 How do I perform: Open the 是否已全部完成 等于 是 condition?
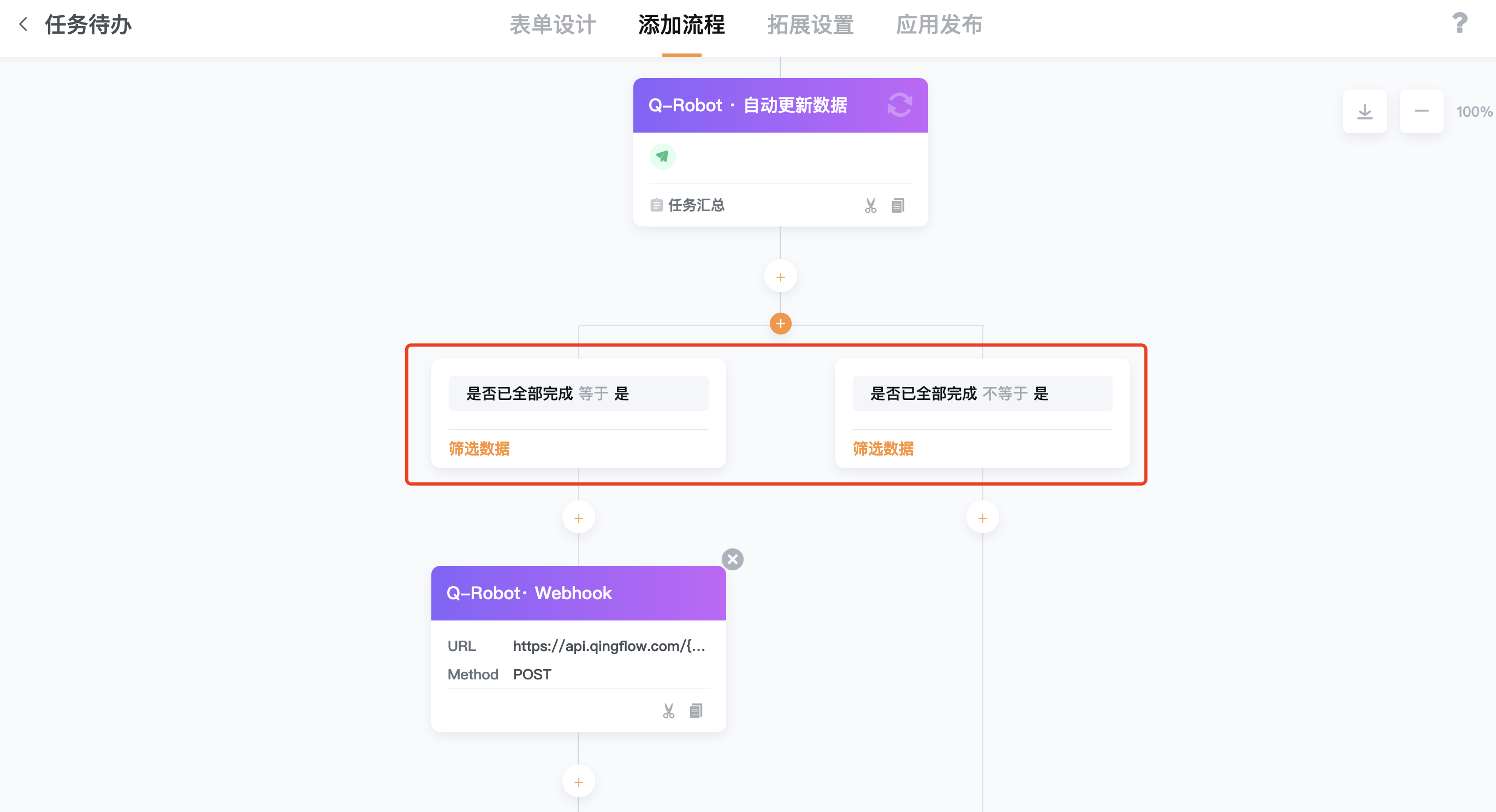(578, 393)
